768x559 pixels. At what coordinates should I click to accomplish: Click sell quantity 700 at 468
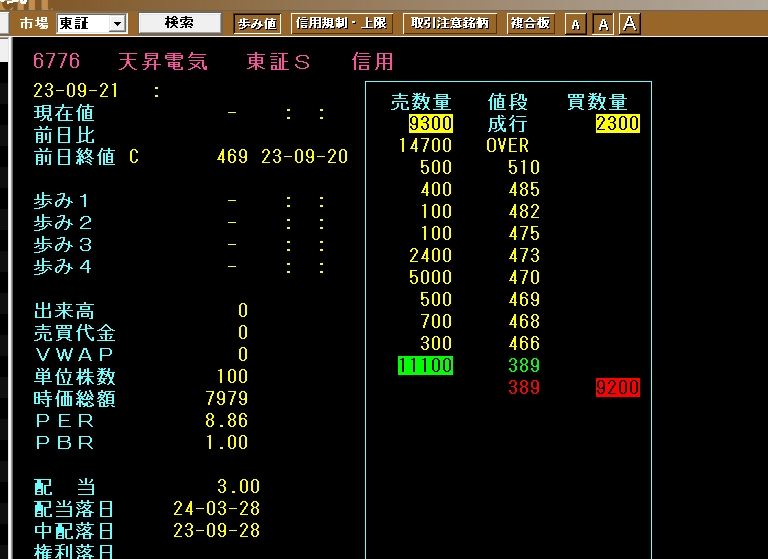coord(436,321)
